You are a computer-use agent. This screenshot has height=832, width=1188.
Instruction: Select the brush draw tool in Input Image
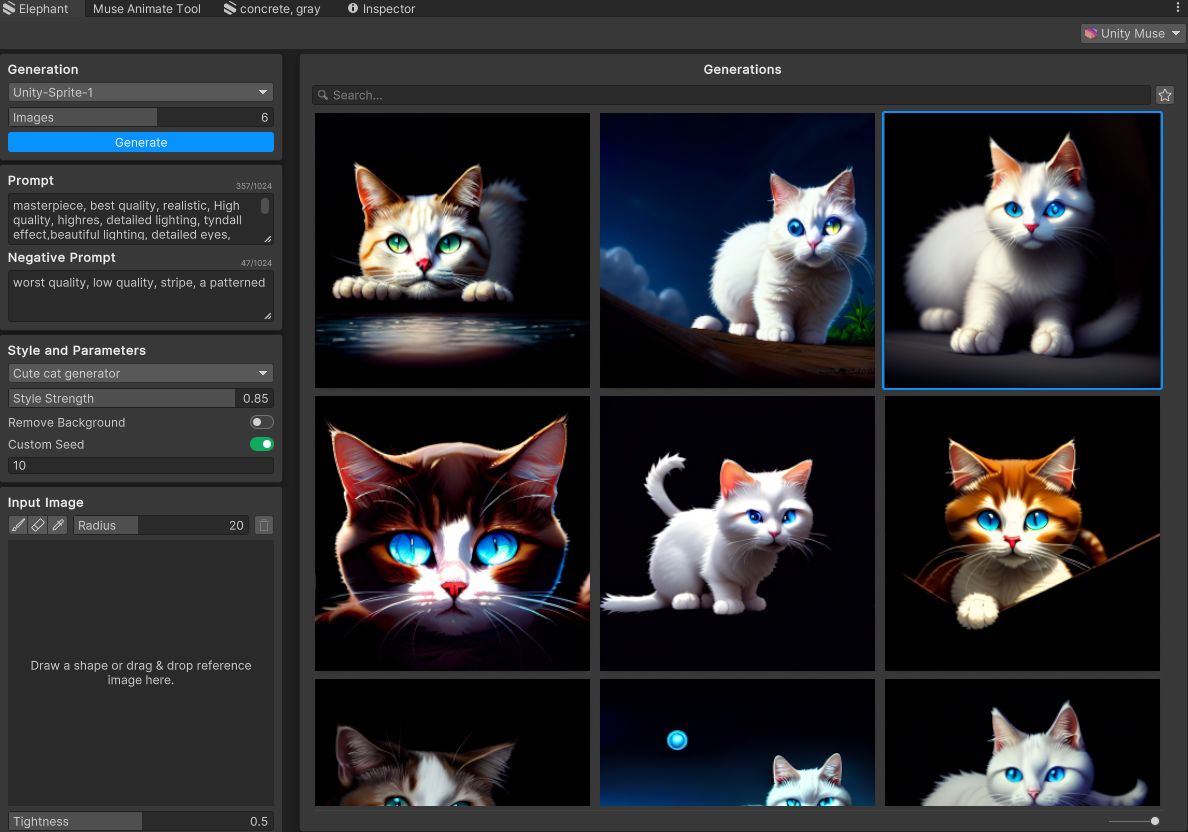(x=17, y=525)
